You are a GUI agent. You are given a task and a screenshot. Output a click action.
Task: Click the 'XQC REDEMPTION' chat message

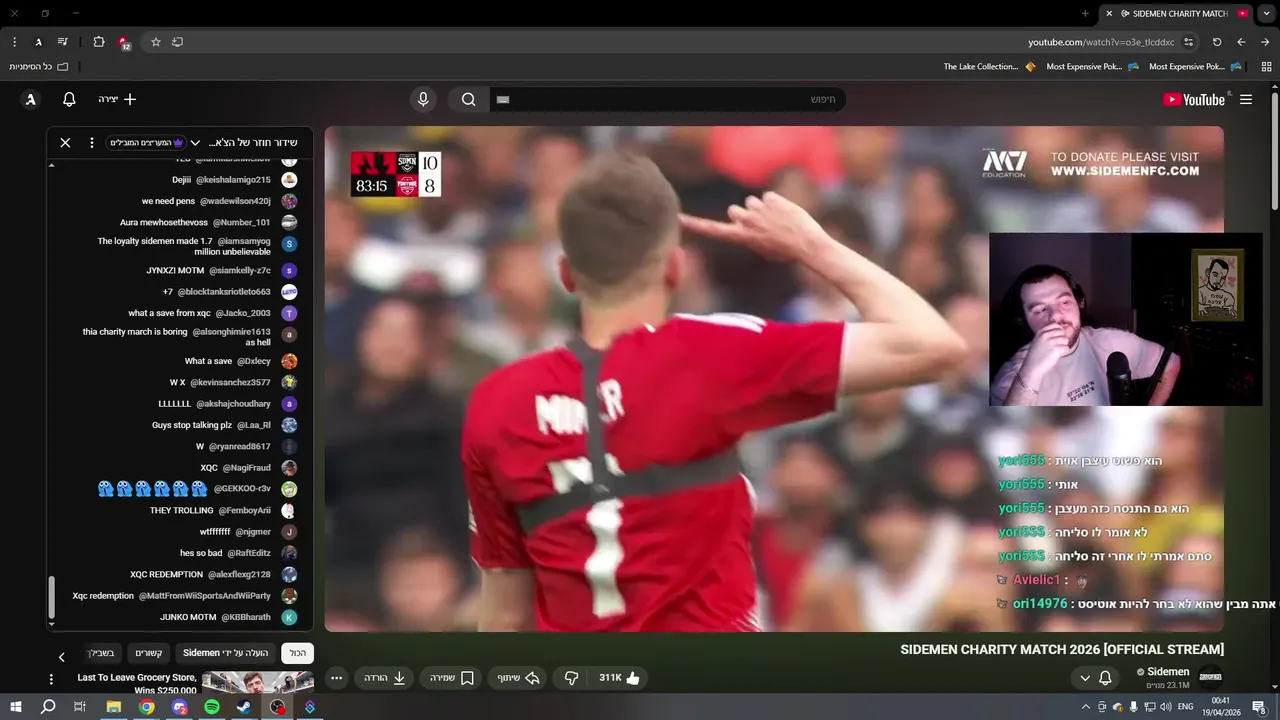pos(167,574)
